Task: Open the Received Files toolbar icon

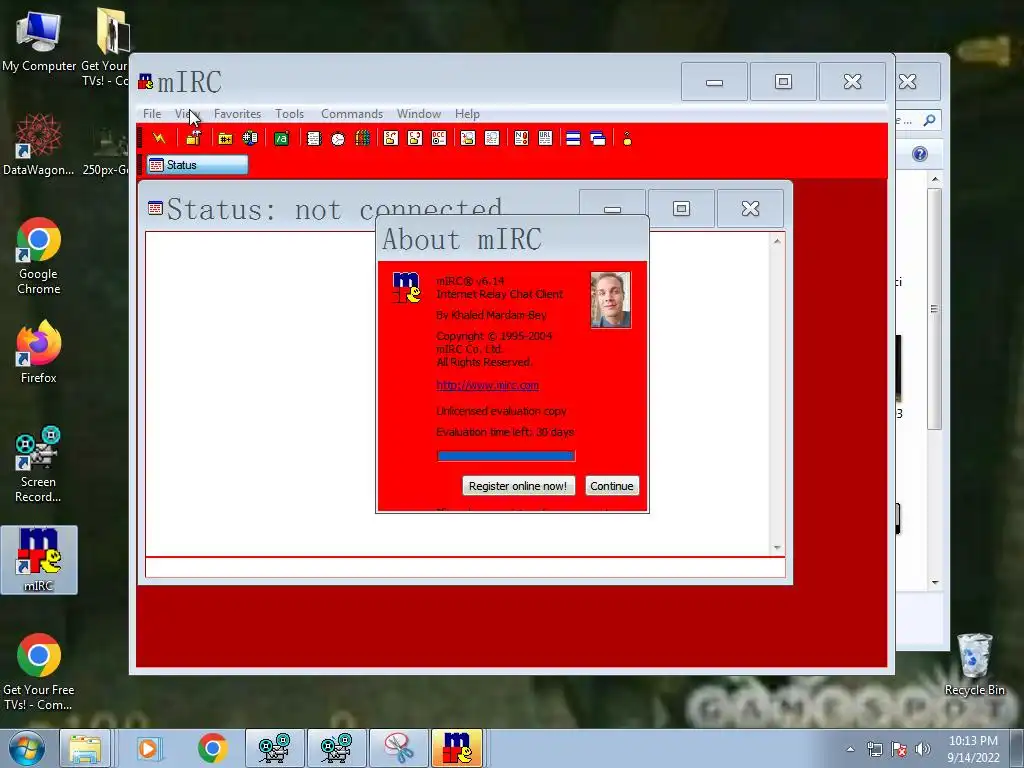Action: pyautogui.click(x=468, y=138)
